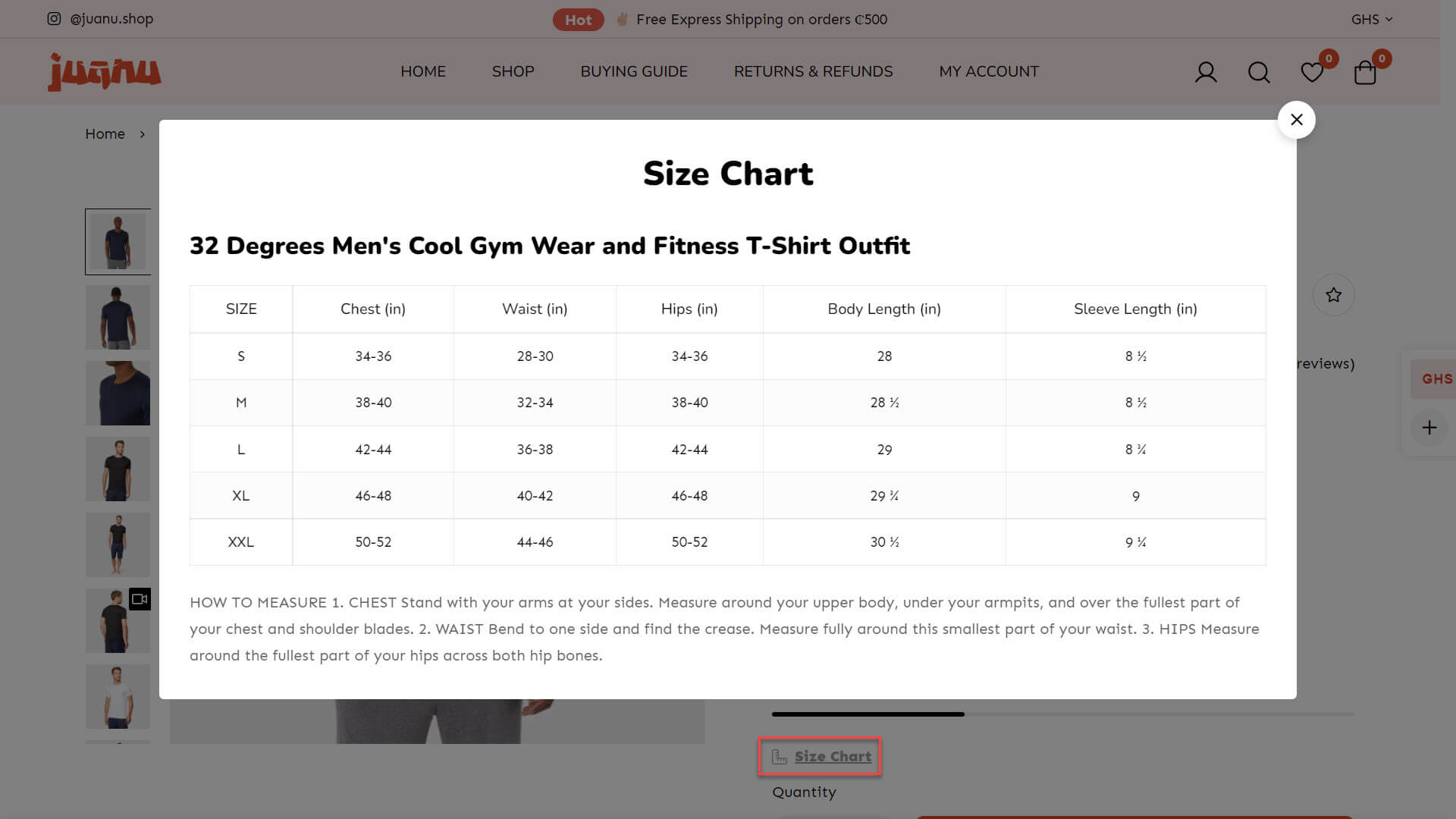Image resolution: width=1456 pixels, height=819 pixels.
Task: Click the Home breadcrumb link
Action: pos(105,134)
